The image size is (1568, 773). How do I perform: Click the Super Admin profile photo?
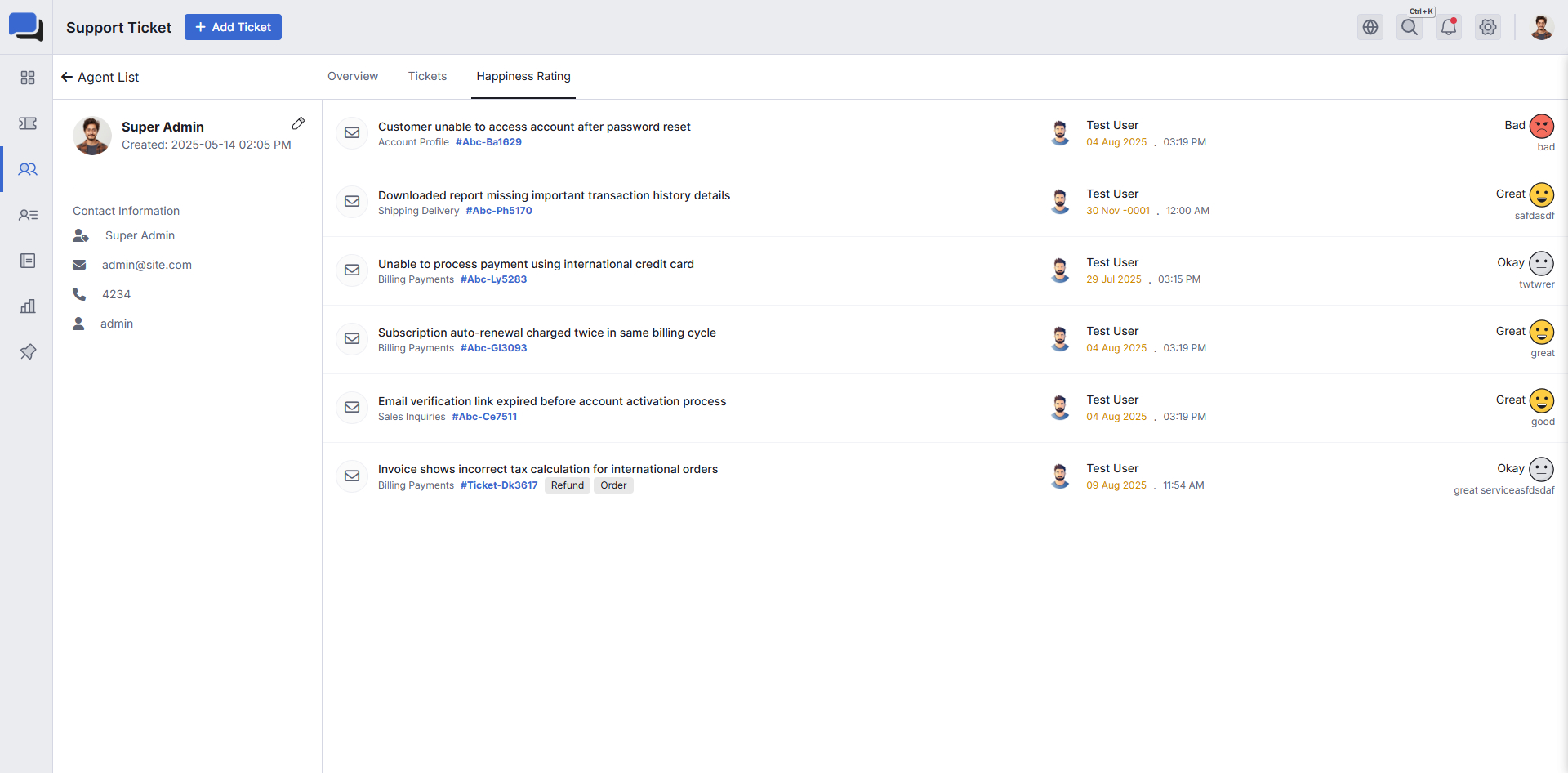92,136
